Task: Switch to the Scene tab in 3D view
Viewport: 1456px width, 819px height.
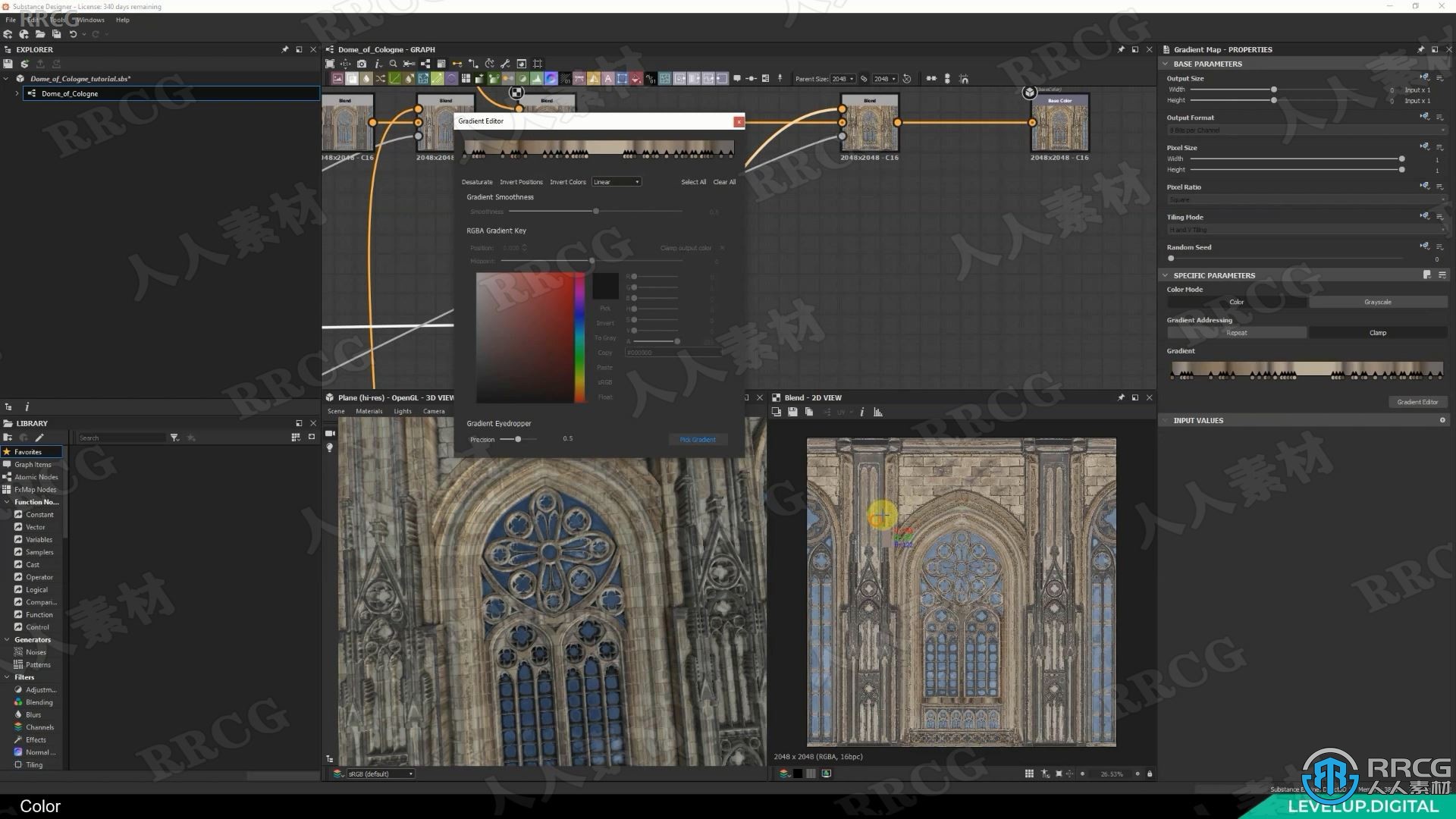Action: tap(336, 411)
